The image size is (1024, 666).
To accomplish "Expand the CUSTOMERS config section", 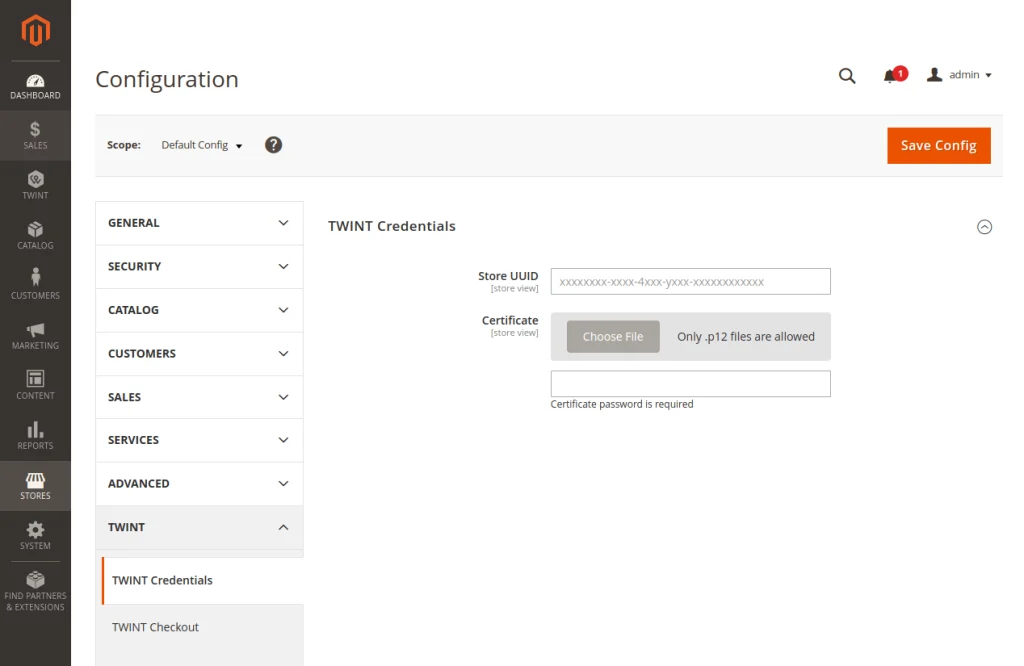I will coord(199,354).
